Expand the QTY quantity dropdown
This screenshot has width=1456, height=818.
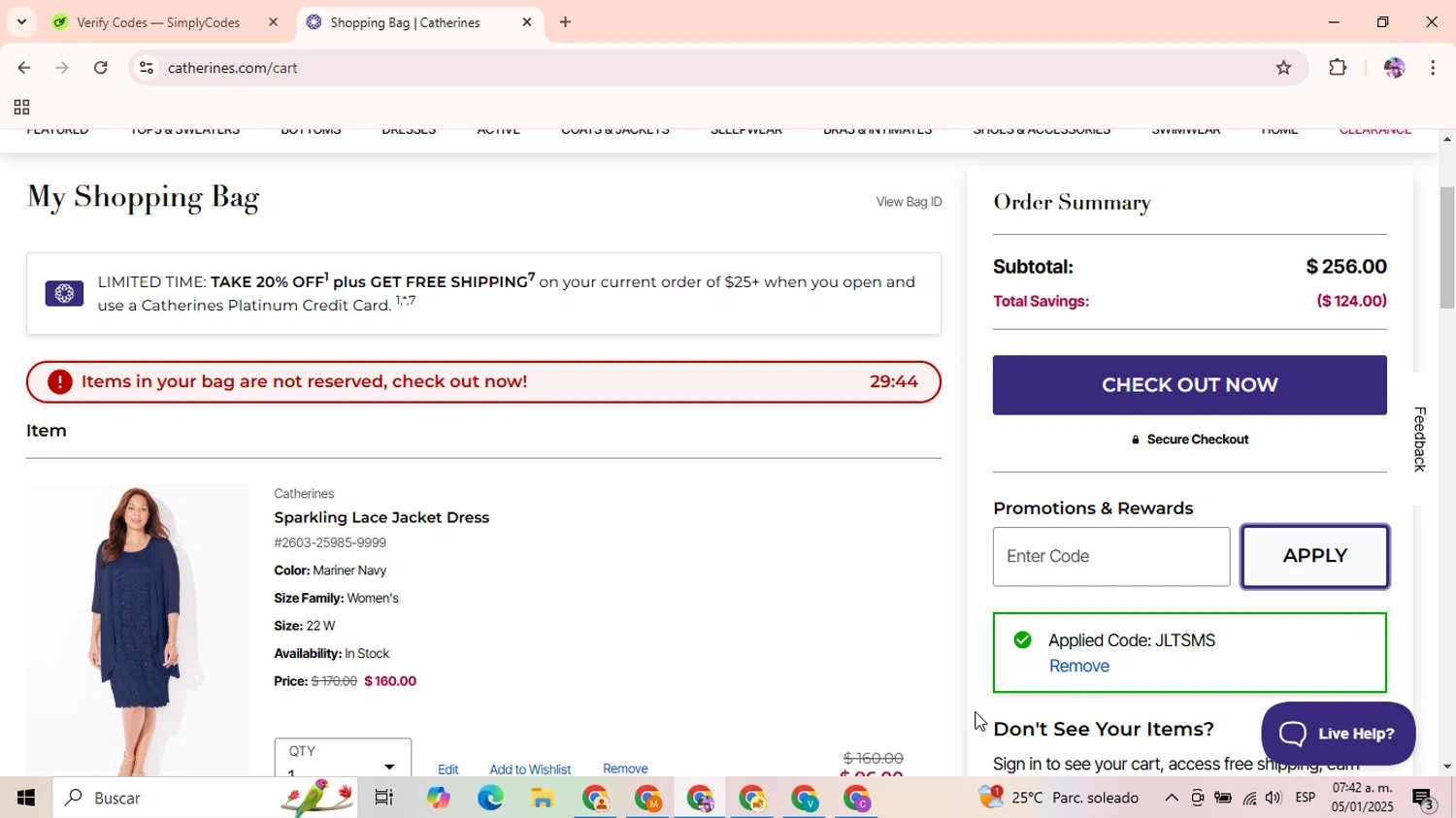343,758
